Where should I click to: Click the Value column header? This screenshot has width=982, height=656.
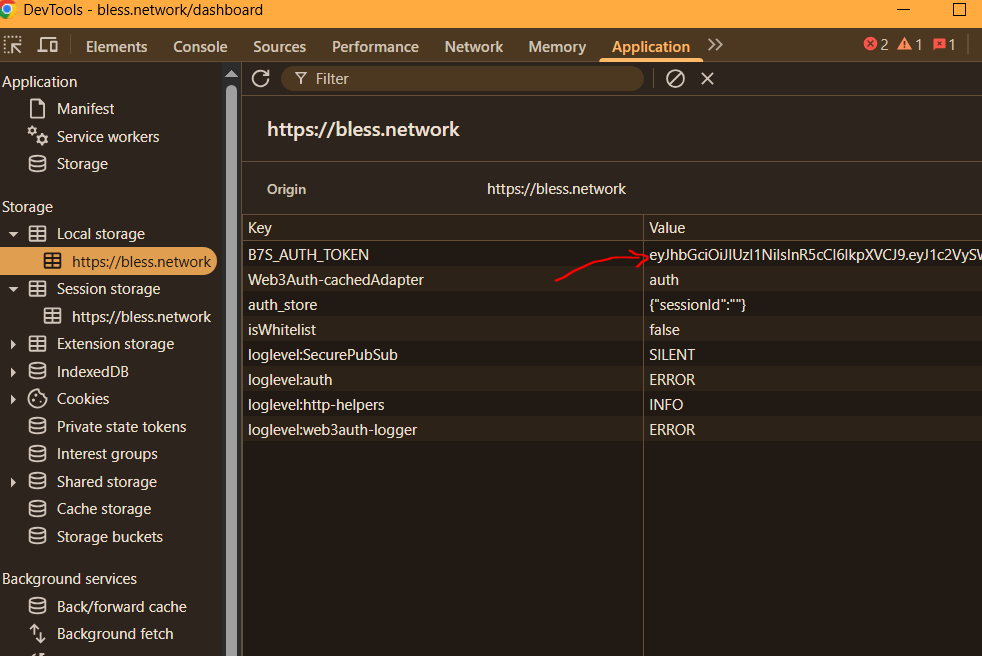click(813, 227)
